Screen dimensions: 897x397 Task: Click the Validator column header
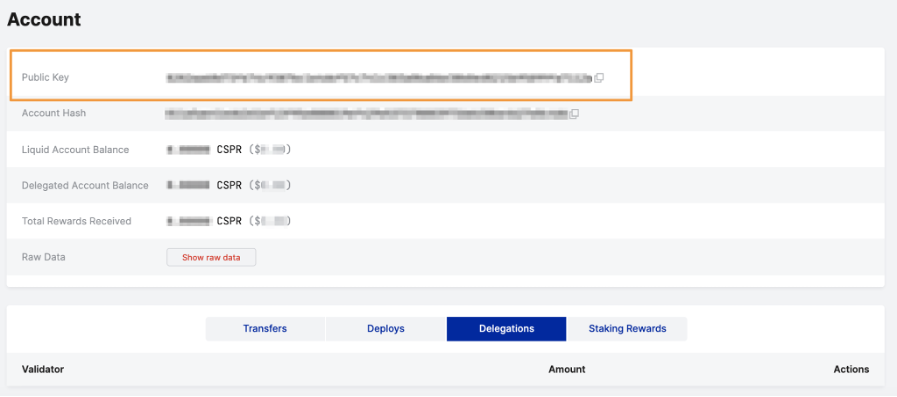tap(43, 370)
